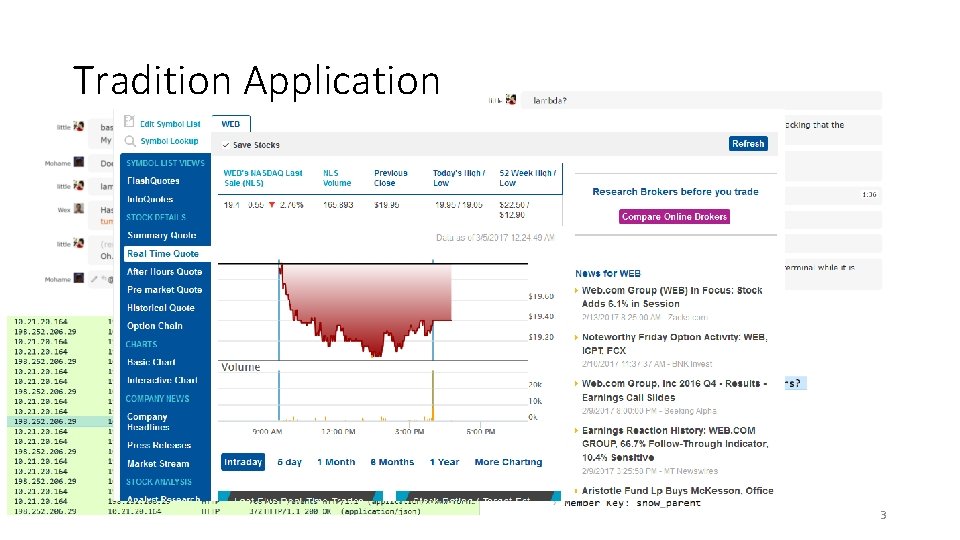
Task: Click bullet arrow beside Earnings Reaction History
Action: tap(576, 430)
